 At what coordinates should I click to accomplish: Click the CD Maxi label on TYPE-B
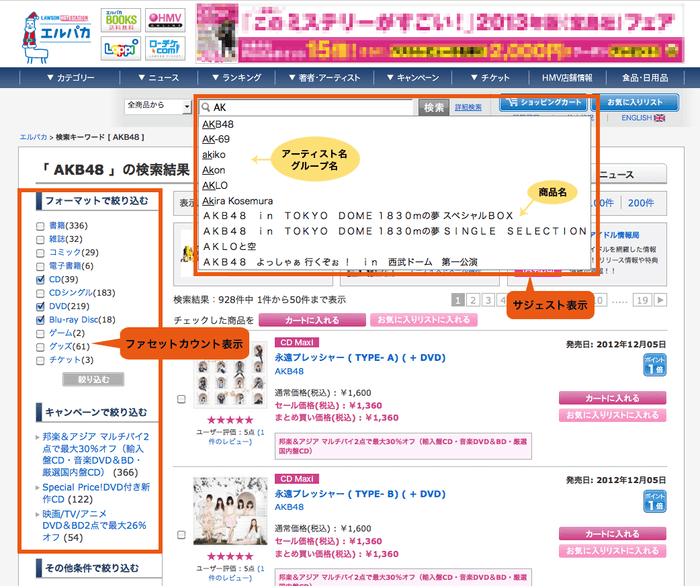point(297,479)
